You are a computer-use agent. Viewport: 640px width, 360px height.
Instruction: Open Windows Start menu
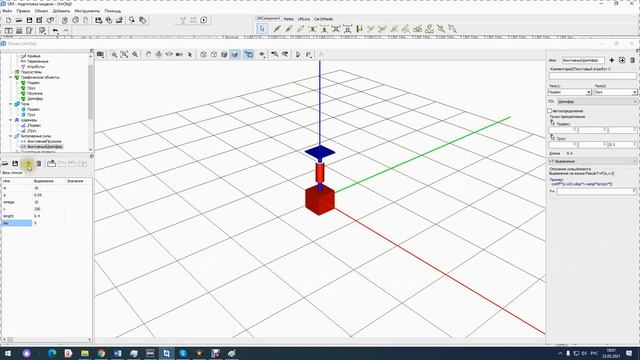[x=7, y=353]
